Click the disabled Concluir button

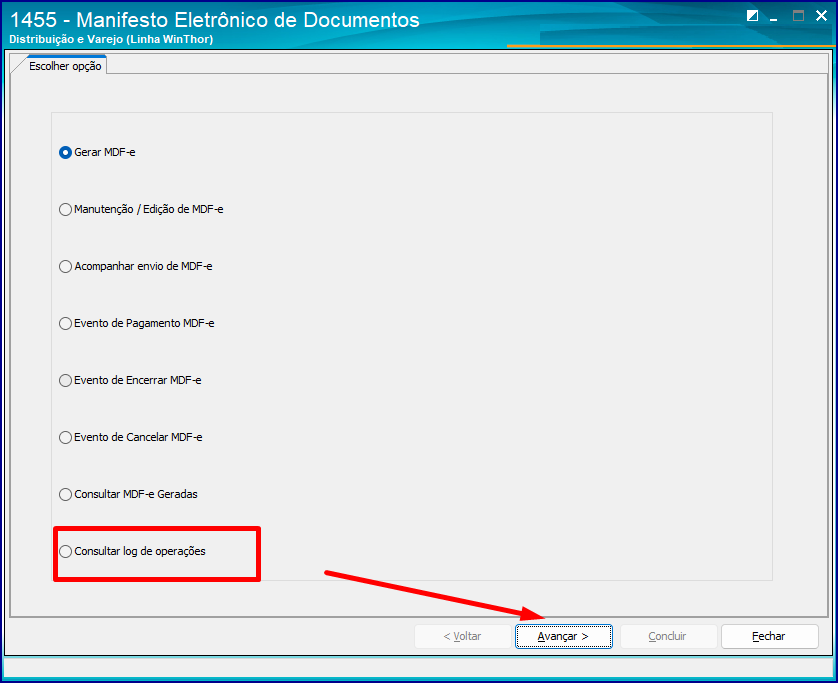668,636
